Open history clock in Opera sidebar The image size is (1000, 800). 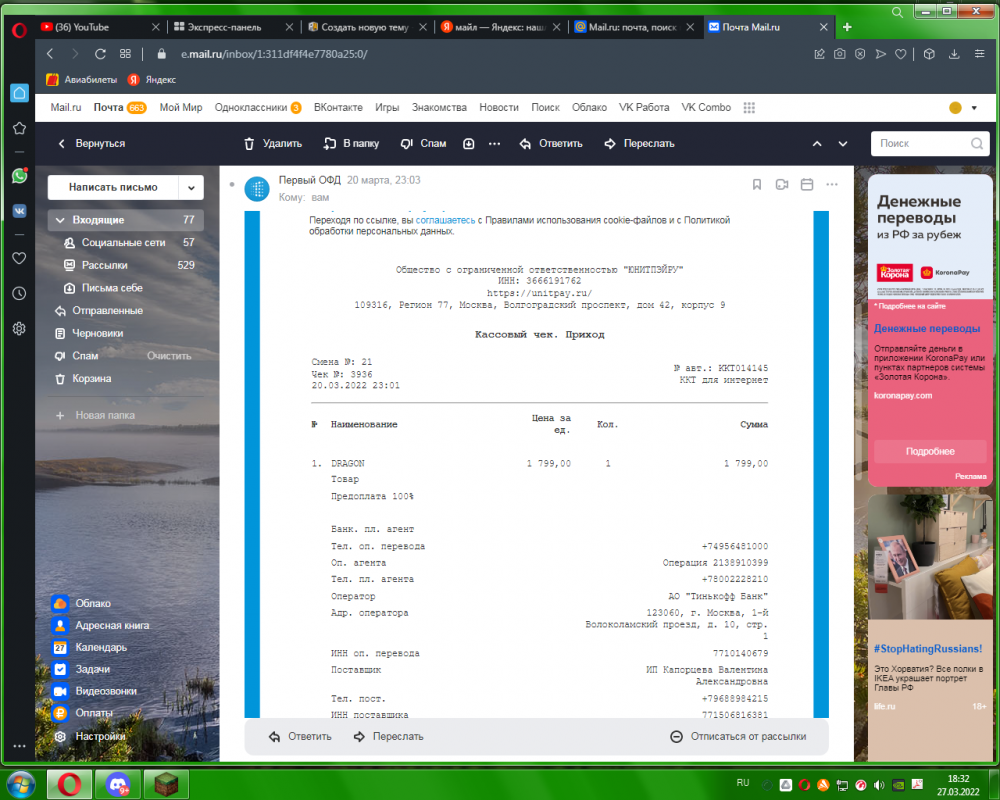pos(19,293)
